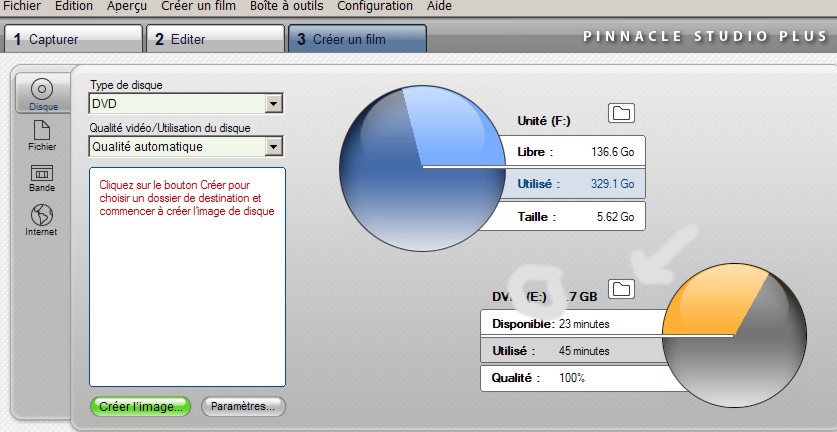The width and height of the screenshot is (837, 432).
Task: Click the blue hard drive usage pie chart
Action: pyautogui.click(x=422, y=168)
